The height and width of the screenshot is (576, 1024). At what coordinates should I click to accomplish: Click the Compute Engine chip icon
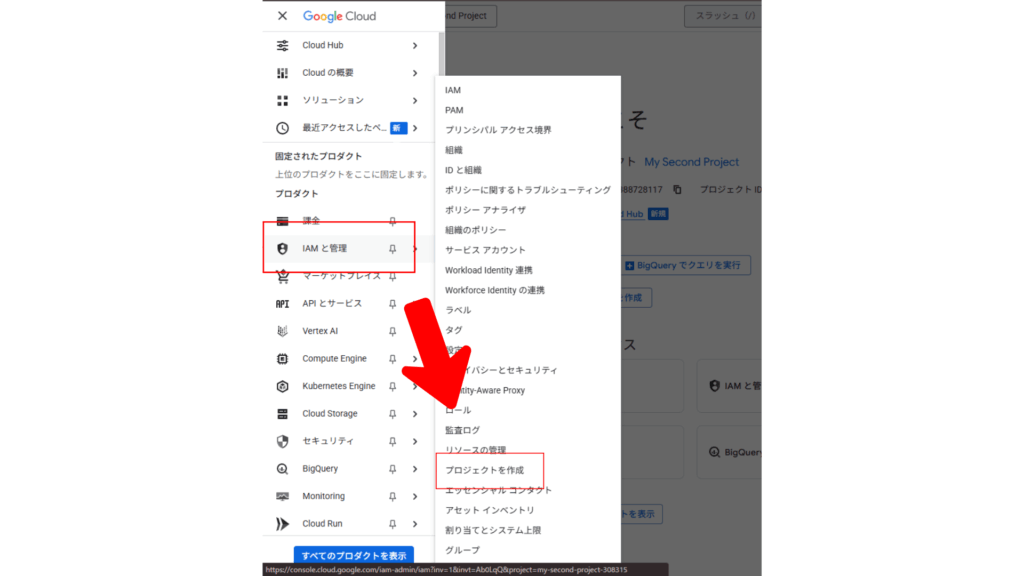tap(282, 359)
